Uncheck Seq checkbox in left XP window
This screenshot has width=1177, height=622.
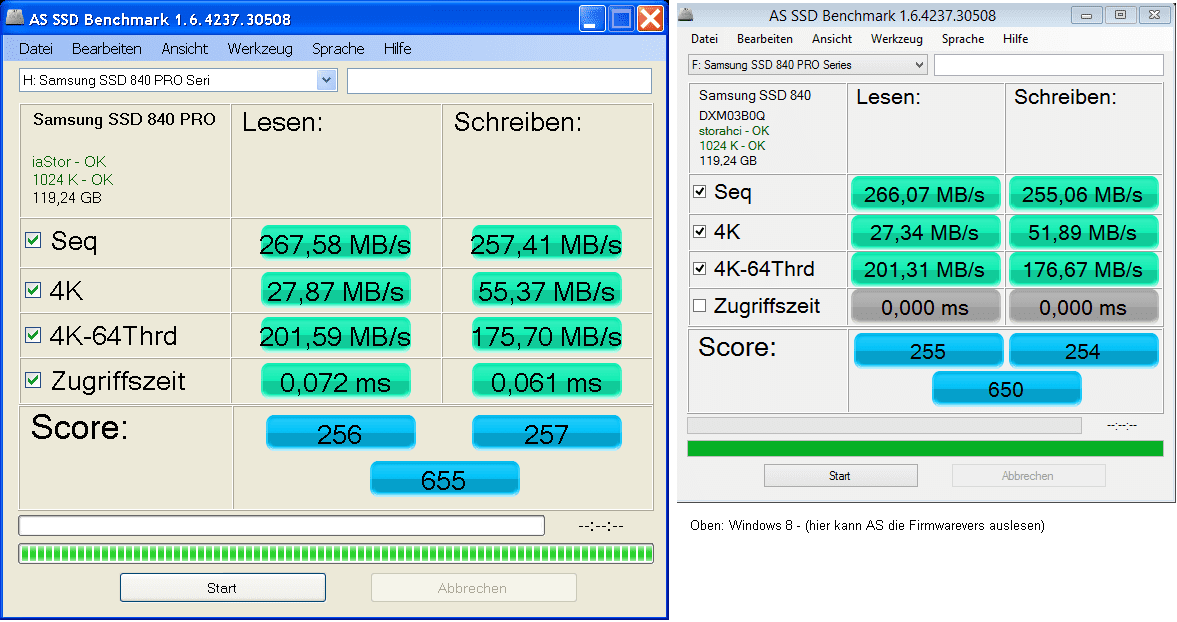[x=33, y=240]
